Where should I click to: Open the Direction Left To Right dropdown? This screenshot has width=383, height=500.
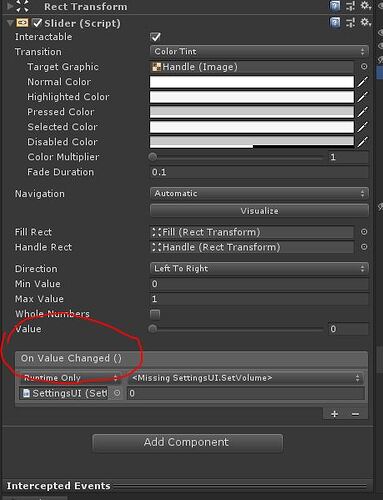coord(259,268)
